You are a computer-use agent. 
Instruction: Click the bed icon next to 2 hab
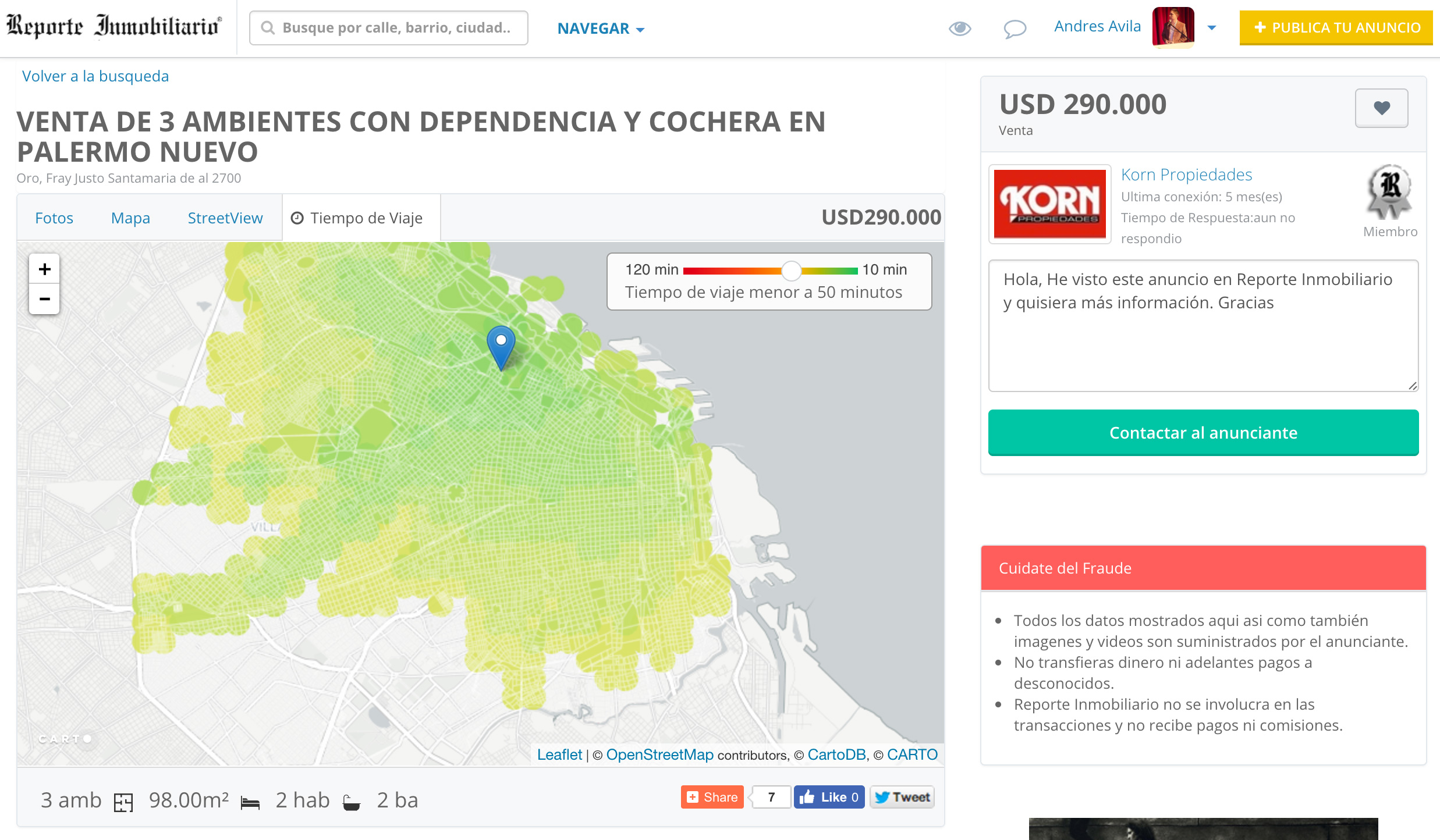point(251,800)
